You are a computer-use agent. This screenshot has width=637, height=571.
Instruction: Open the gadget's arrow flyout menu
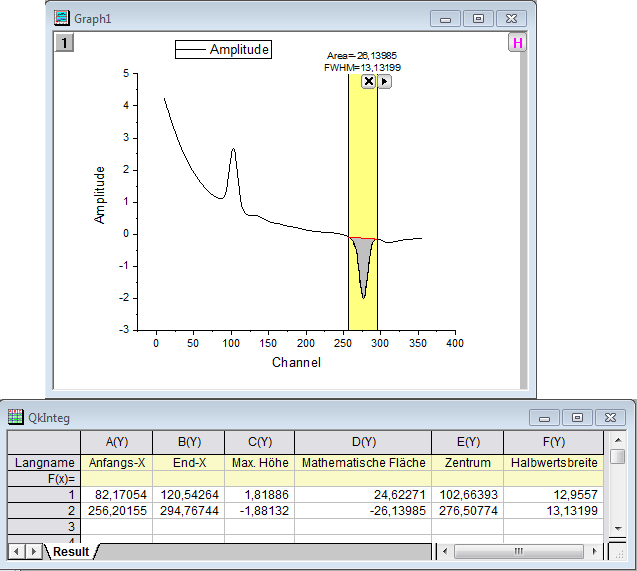[x=384, y=82]
